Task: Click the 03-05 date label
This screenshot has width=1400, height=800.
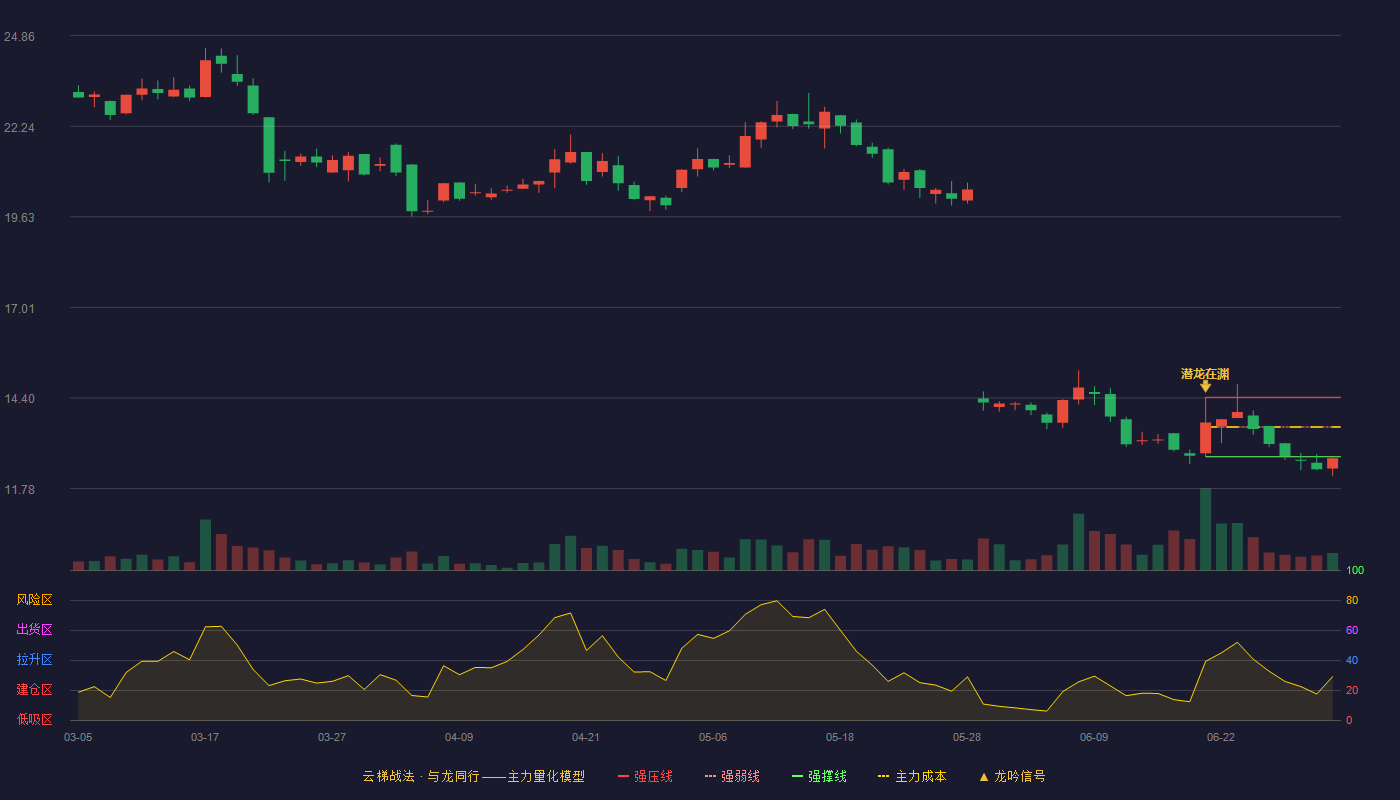Action: click(78, 737)
